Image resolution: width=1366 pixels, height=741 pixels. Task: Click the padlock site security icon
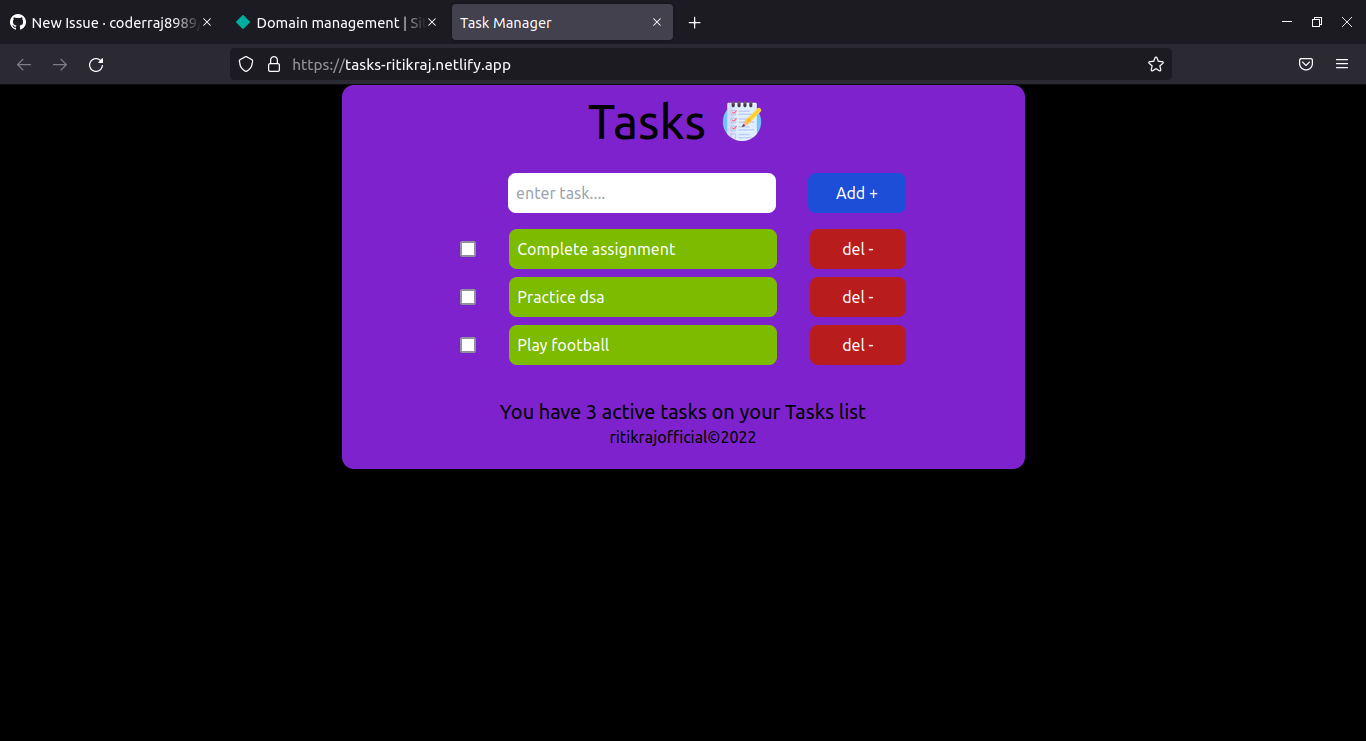pos(273,63)
